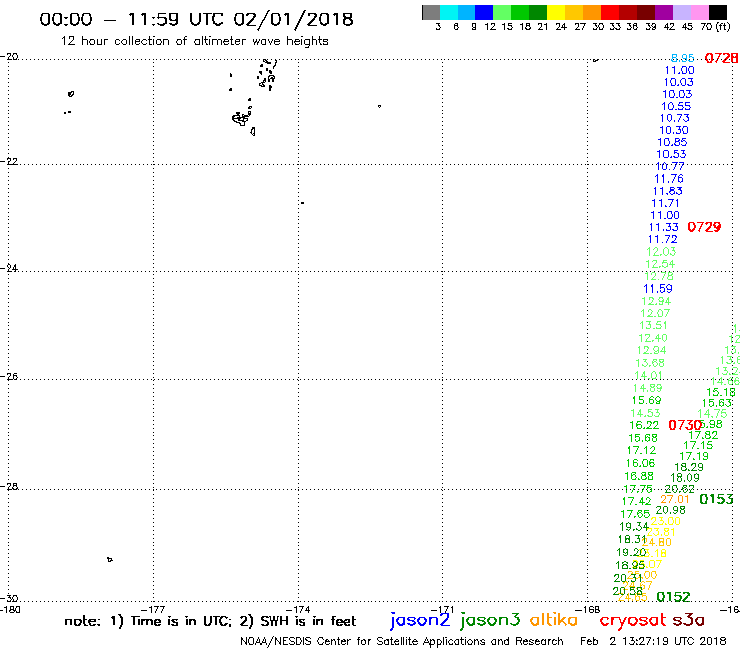The width and height of the screenshot is (740, 650).
Task: Select the purple swatch in the color scale
Action: point(664,12)
